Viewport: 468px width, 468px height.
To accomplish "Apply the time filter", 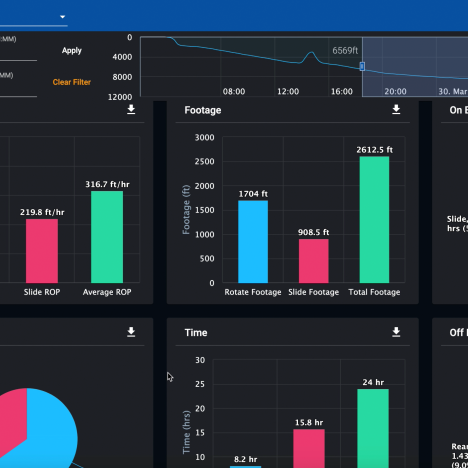I will click(72, 50).
